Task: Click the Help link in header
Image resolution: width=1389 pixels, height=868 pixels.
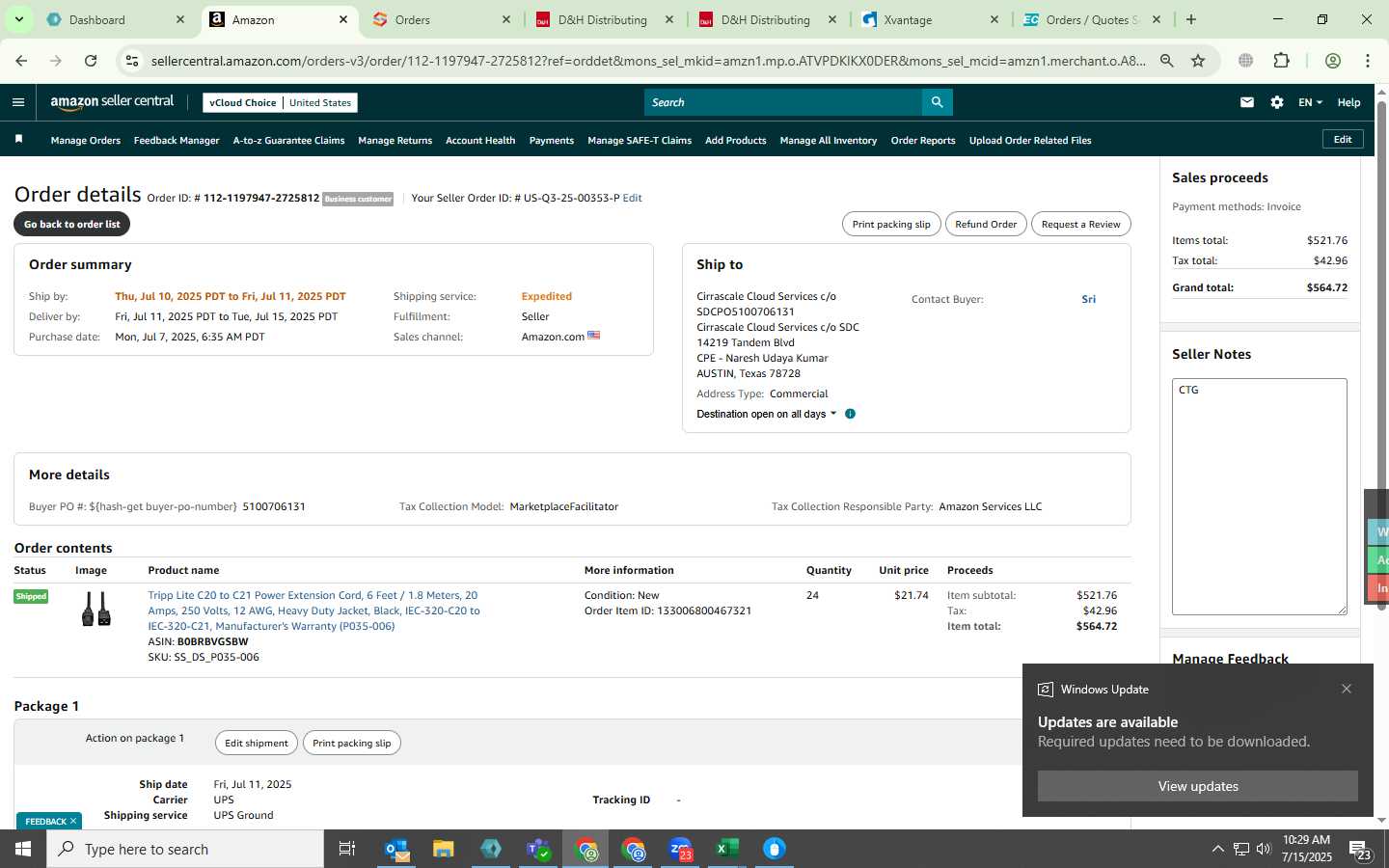Action: [x=1348, y=102]
